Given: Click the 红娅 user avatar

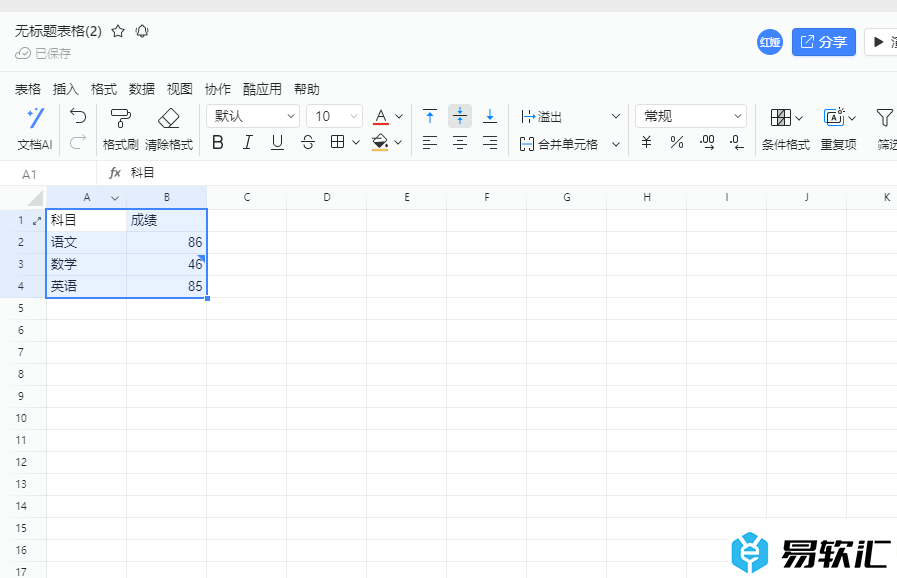Looking at the screenshot, I should click(x=770, y=42).
